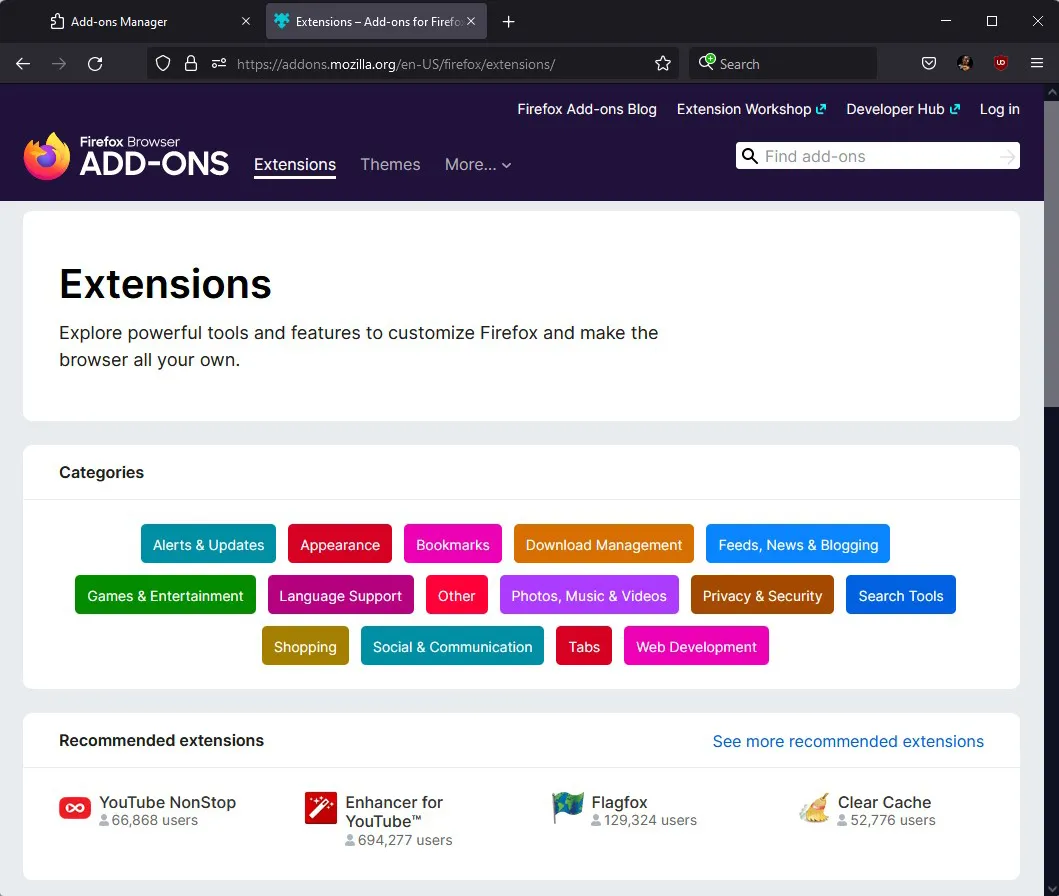Click the browser Reload page button
This screenshot has width=1059, height=896.
pos(95,64)
